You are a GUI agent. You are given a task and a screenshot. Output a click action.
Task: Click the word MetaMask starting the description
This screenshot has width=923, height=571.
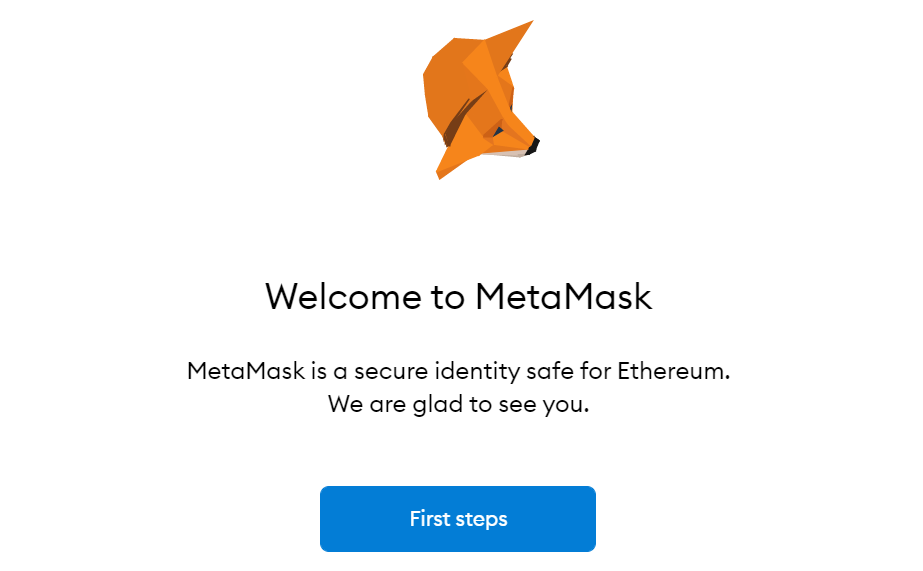click(245, 371)
